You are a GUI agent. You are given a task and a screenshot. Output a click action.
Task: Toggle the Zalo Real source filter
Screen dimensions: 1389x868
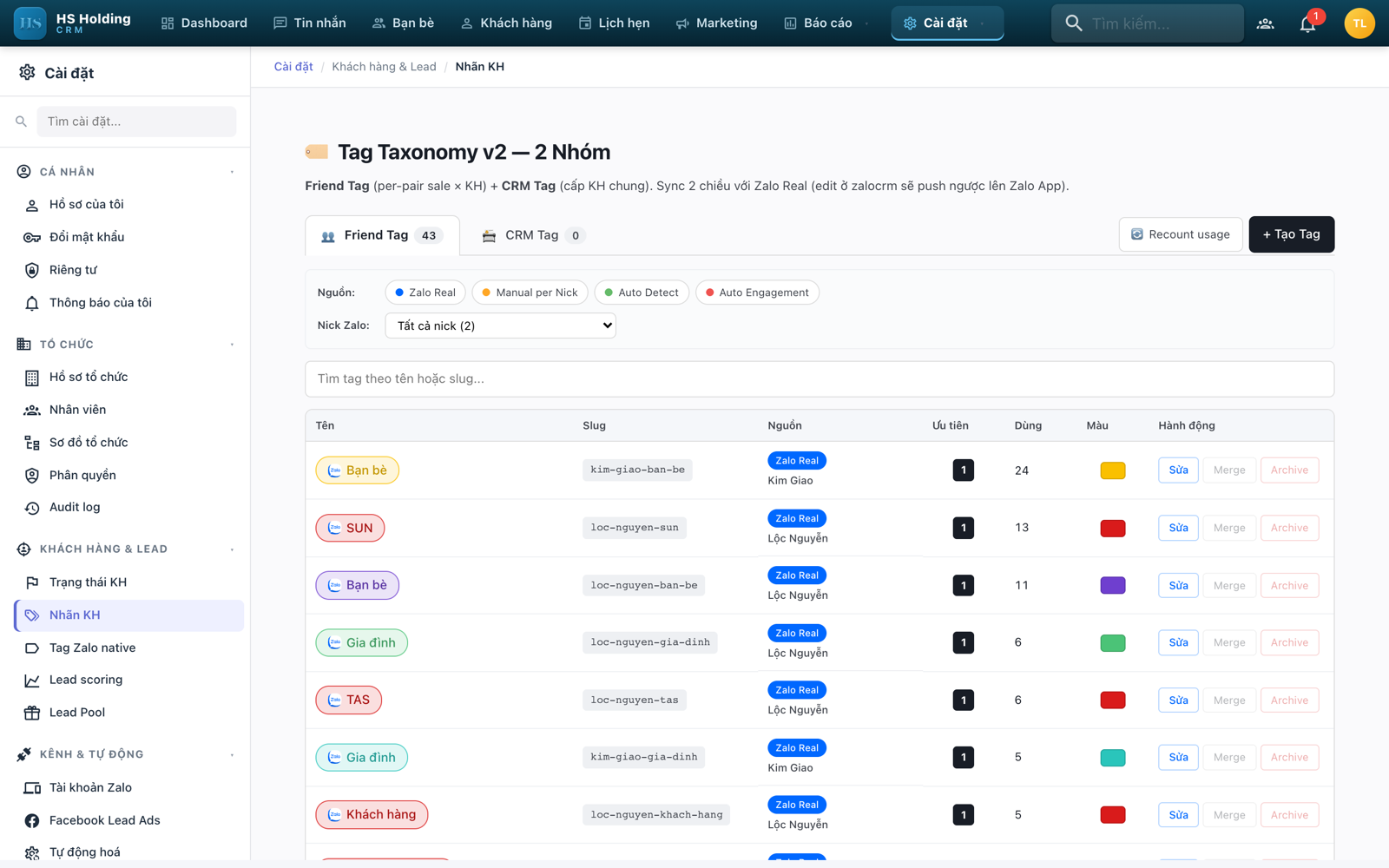425,293
